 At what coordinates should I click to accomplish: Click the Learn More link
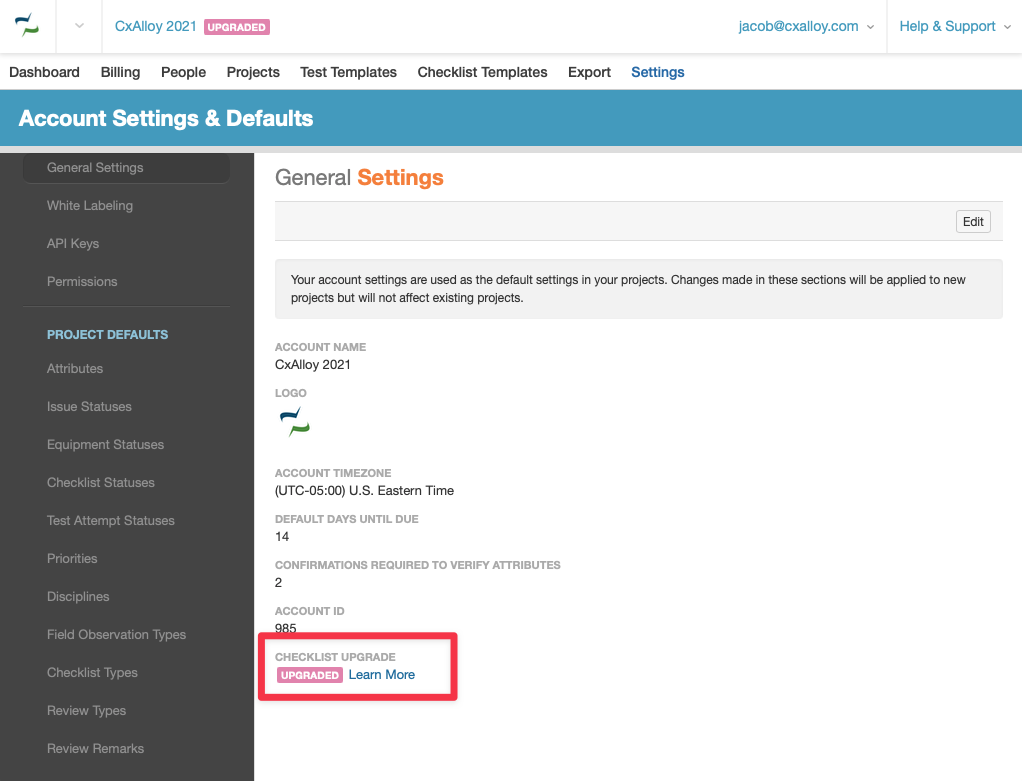tap(382, 675)
